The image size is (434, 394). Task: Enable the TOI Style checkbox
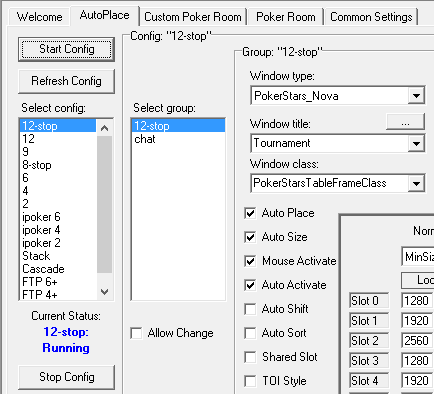click(x=250, y=381)
